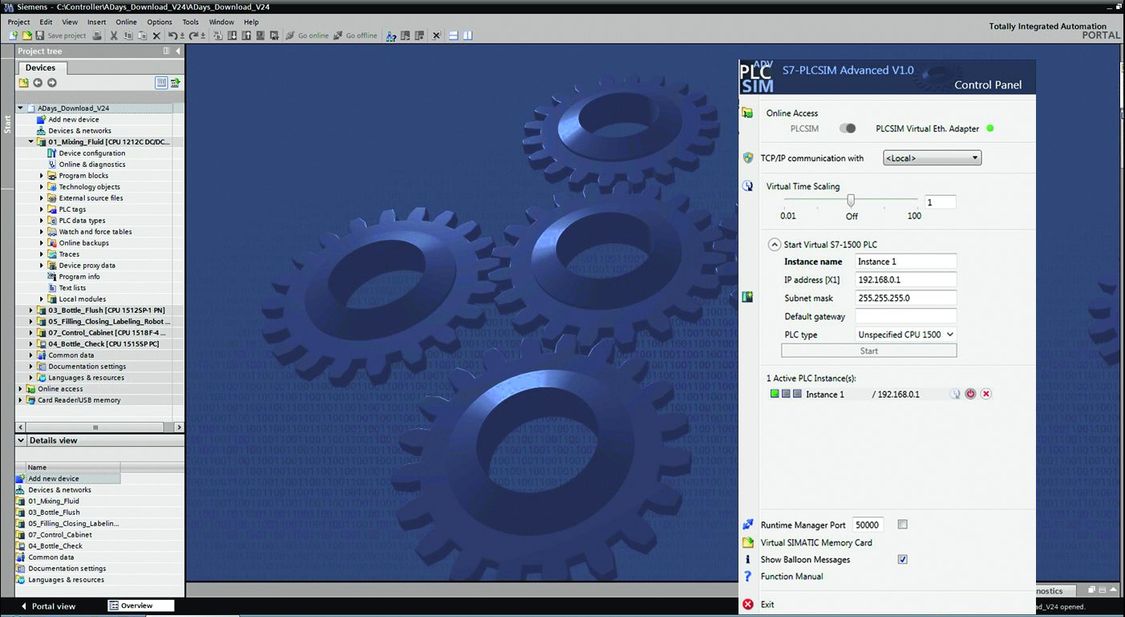Click the delete X icon next to paste
Image resolution: width=1125 pixels, height=617 pixels.
click(156, 35)
